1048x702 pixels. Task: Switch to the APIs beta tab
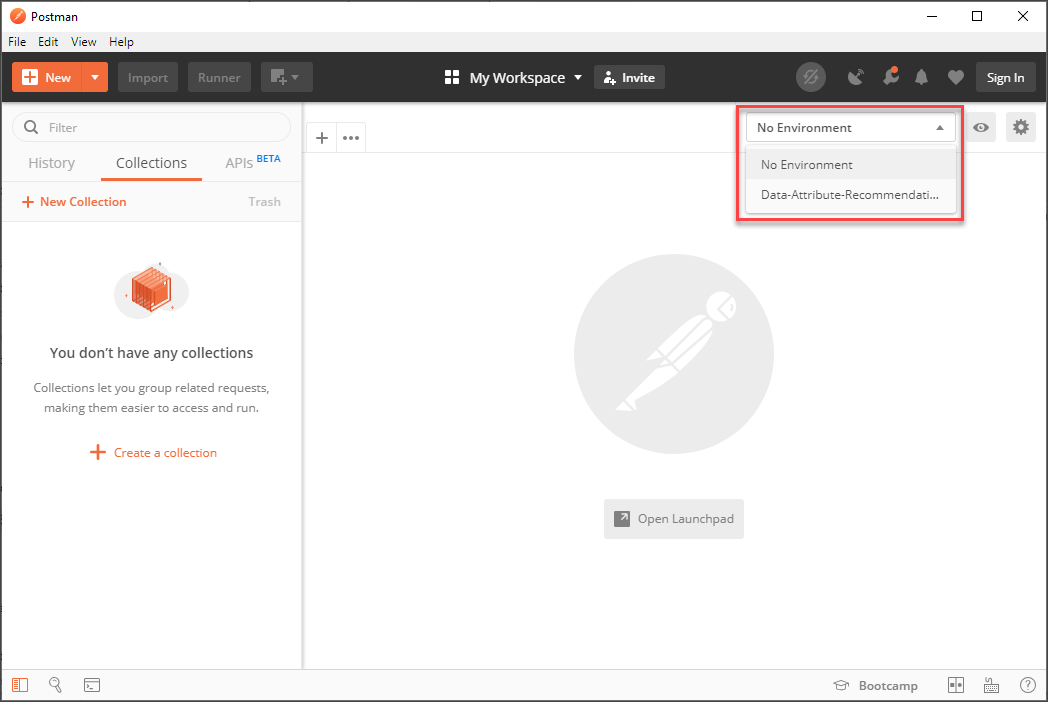pos(253,162)
